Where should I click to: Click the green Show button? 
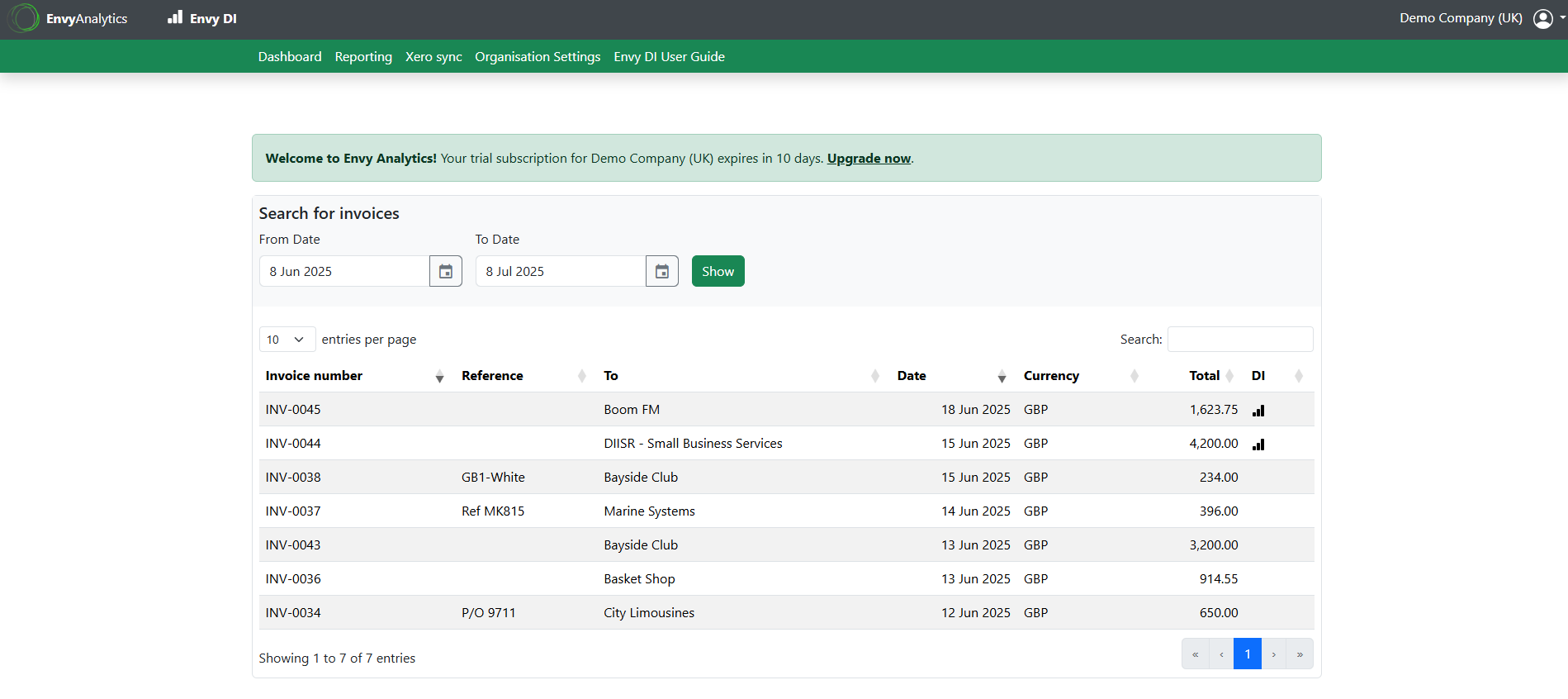(x=718, y=271)
